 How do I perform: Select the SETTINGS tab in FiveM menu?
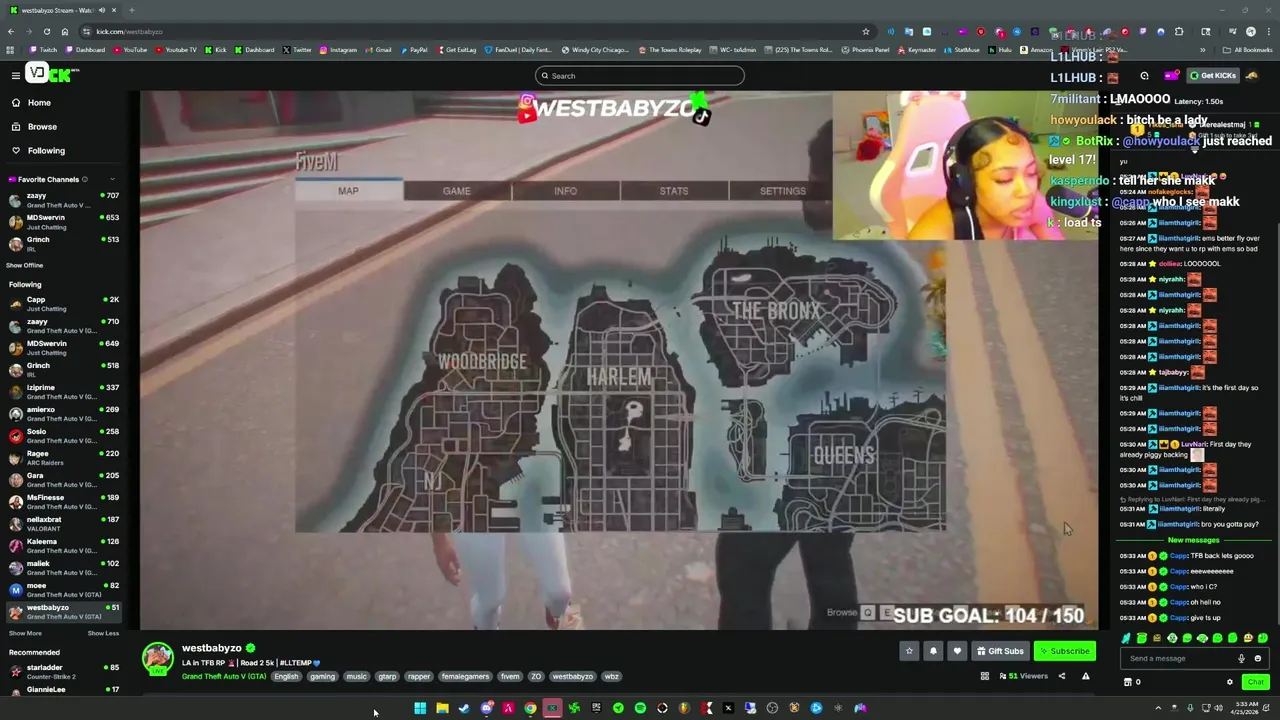point(782,191)
